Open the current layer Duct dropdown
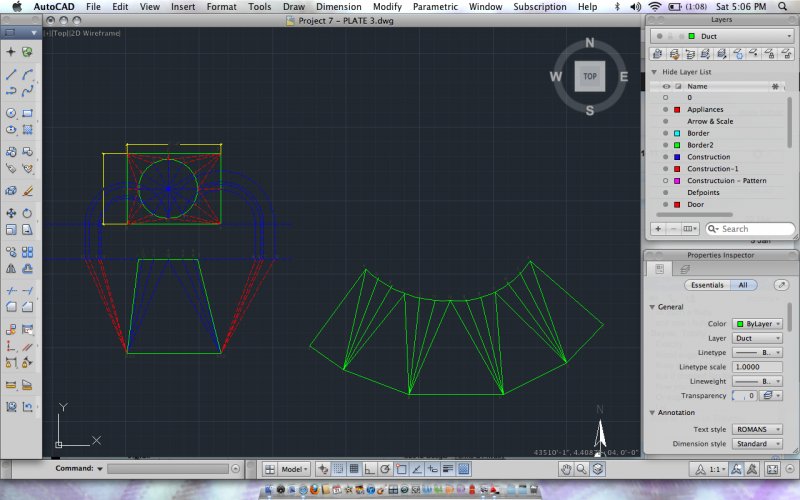This screenshot has height=500, width=800. 721,36
